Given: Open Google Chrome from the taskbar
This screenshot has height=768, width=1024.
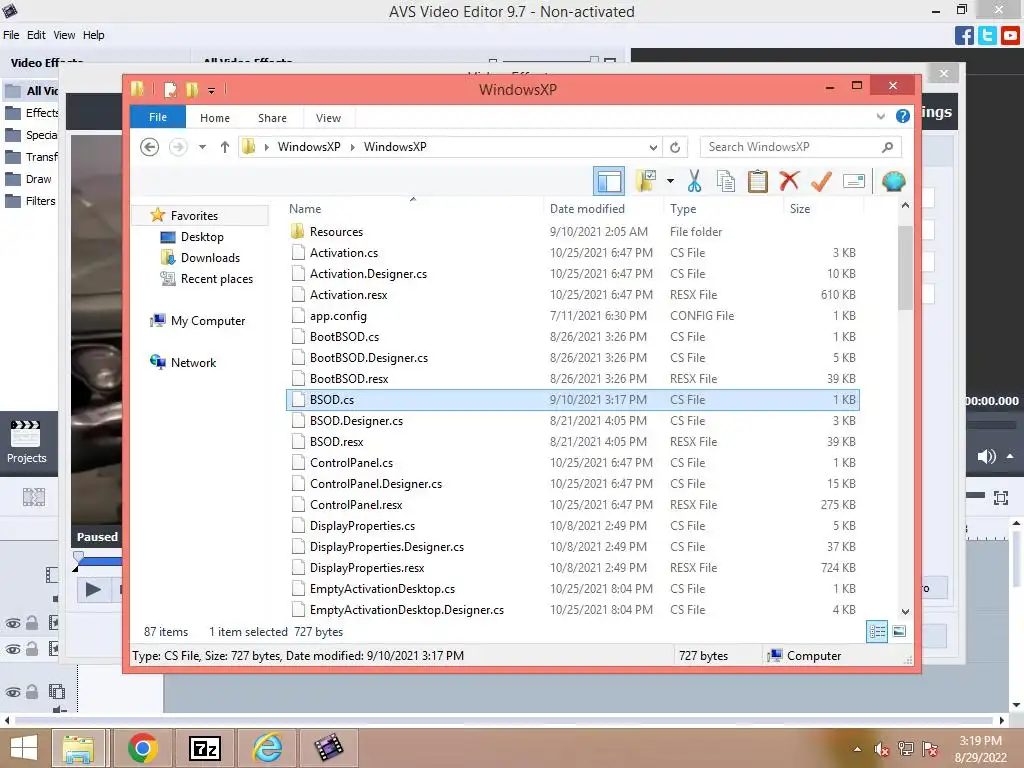Looking at the screenshot, I should (142, 748).
